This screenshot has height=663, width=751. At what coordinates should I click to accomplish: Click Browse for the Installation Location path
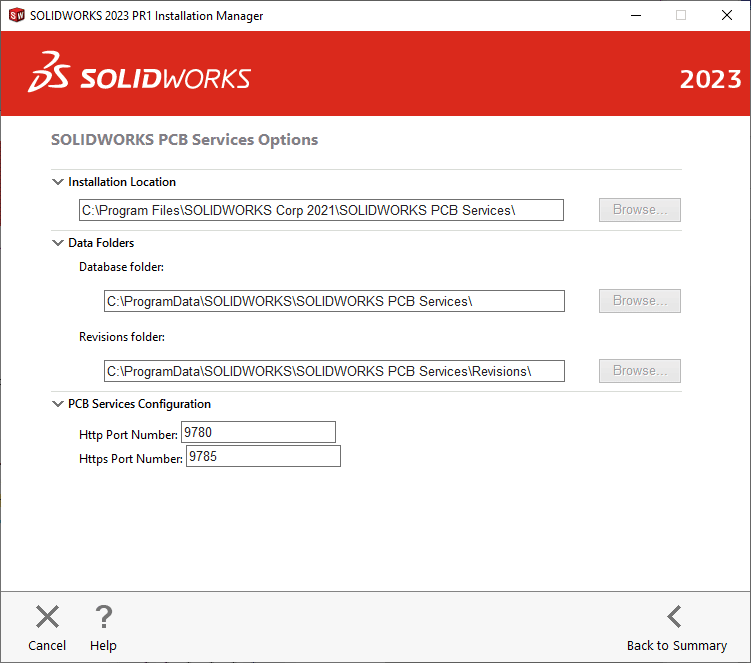pyautogui.click(x=639, y=210)
